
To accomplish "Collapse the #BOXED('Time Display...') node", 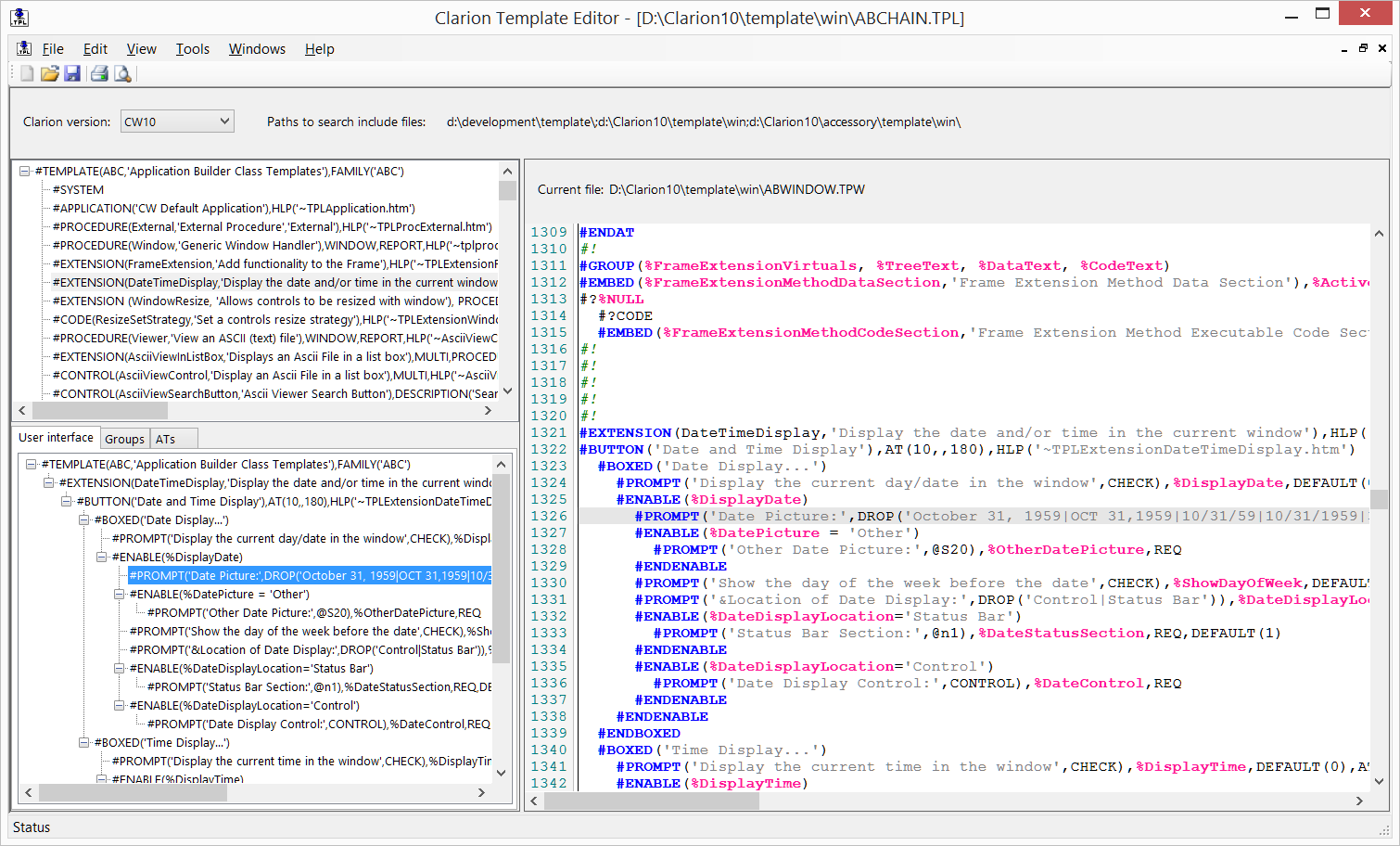I will [84, 743].
